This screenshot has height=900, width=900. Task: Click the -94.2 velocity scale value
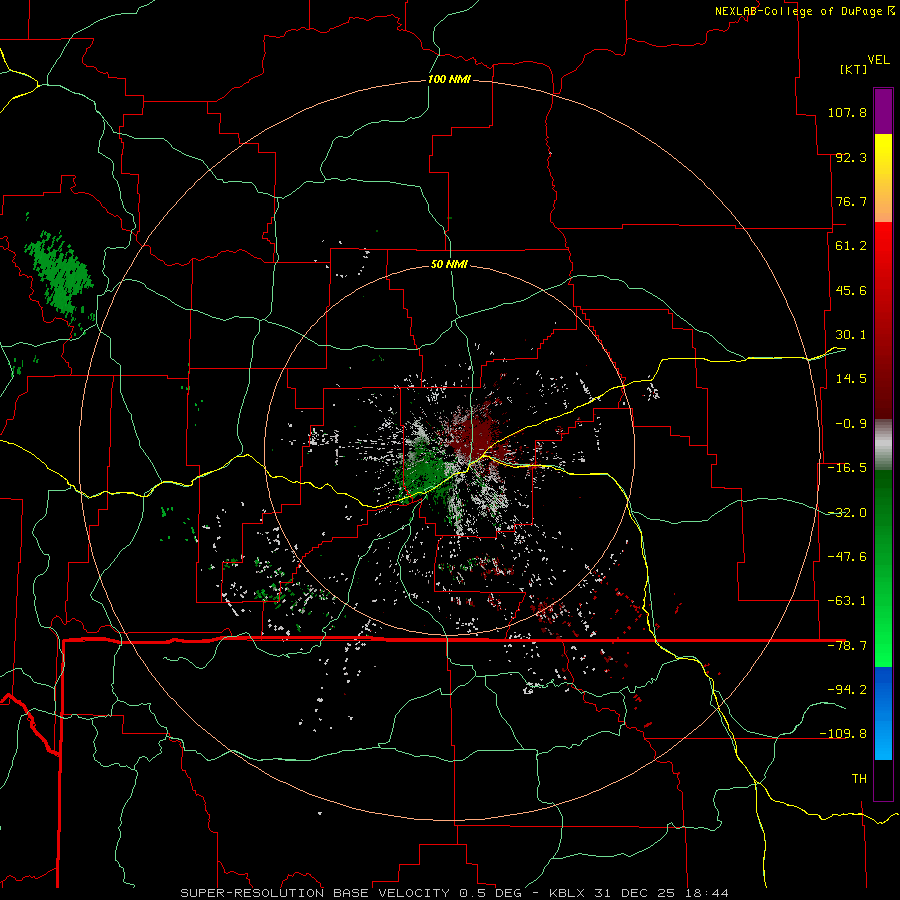tap(847, 690)
